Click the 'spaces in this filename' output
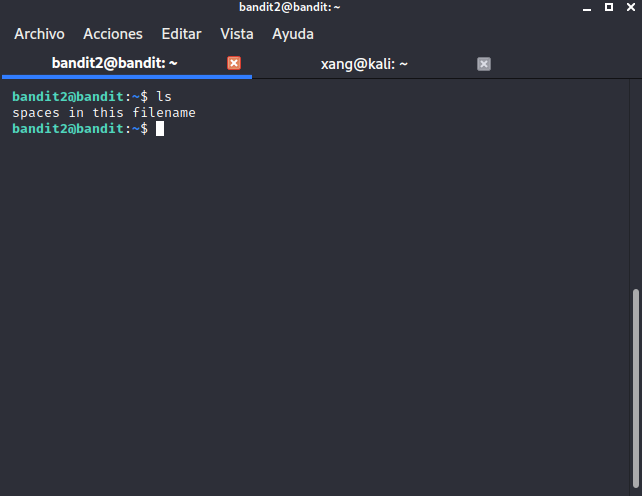The height and width of the screenshot is (496, 642). pos(104,113)
